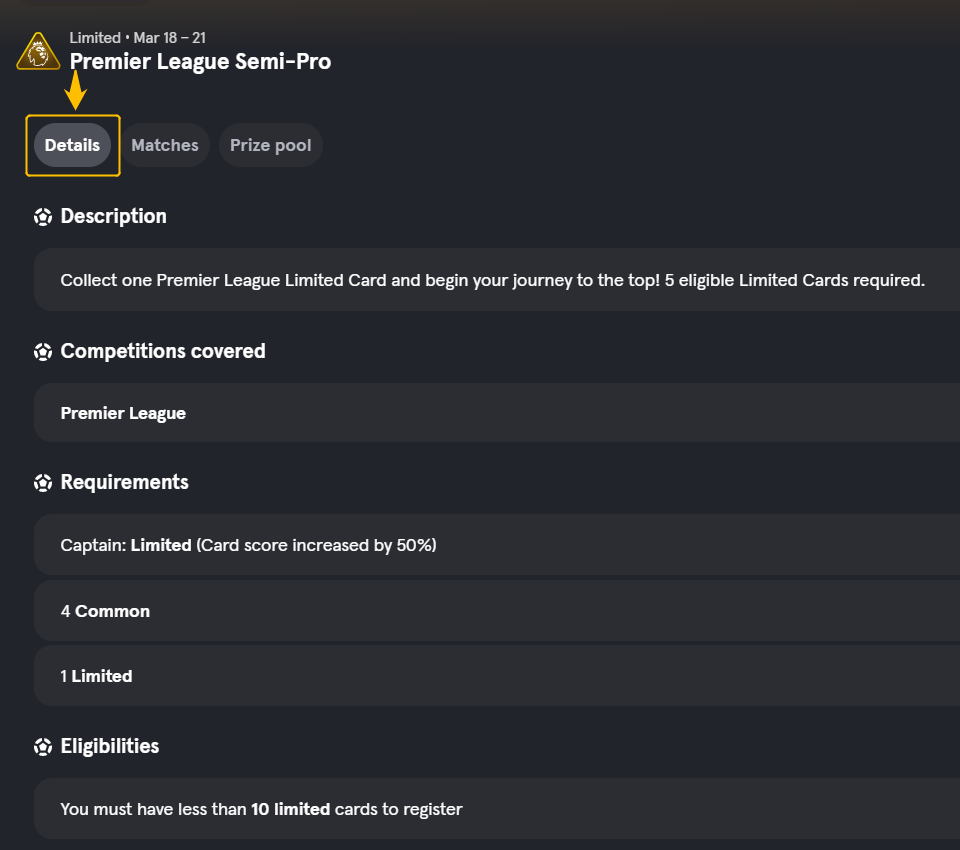Click the Requirements section heading
Screen dimensions: 960x850
point(124,482)
